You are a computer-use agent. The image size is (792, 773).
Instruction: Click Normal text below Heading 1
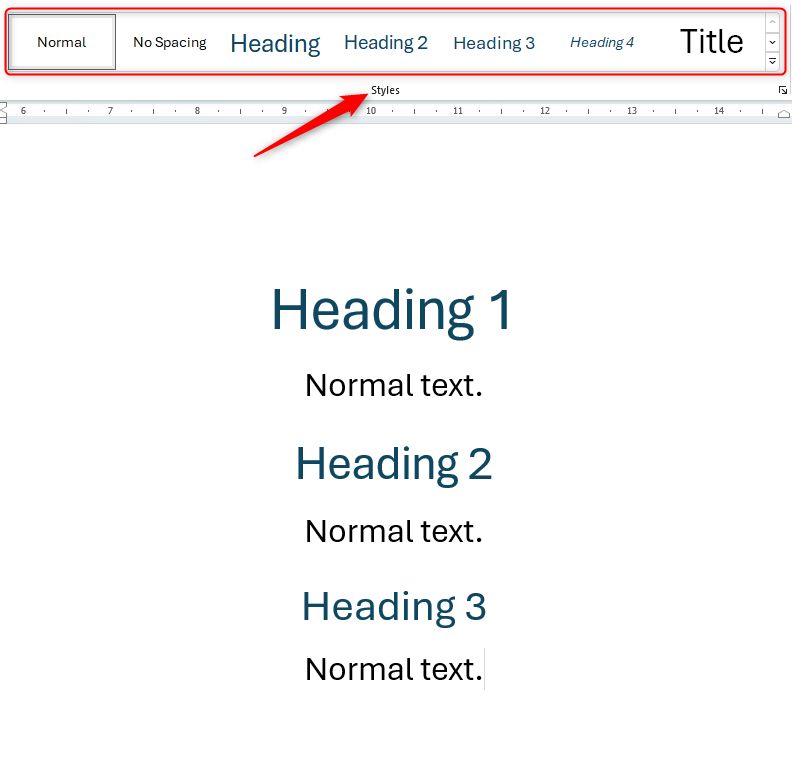tap(394, 385)
